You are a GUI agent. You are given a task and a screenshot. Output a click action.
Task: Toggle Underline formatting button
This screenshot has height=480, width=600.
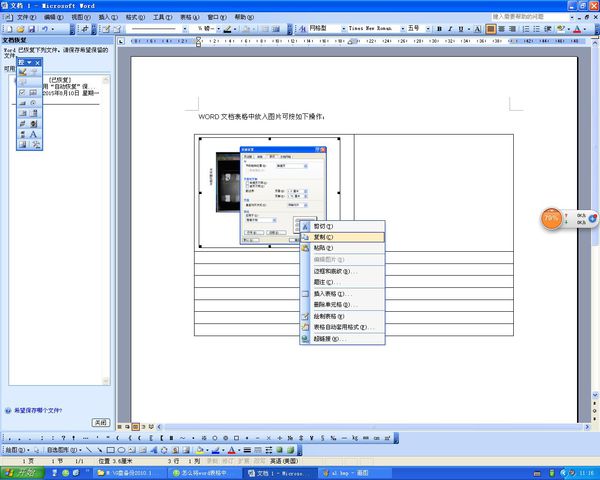[461, 29]
